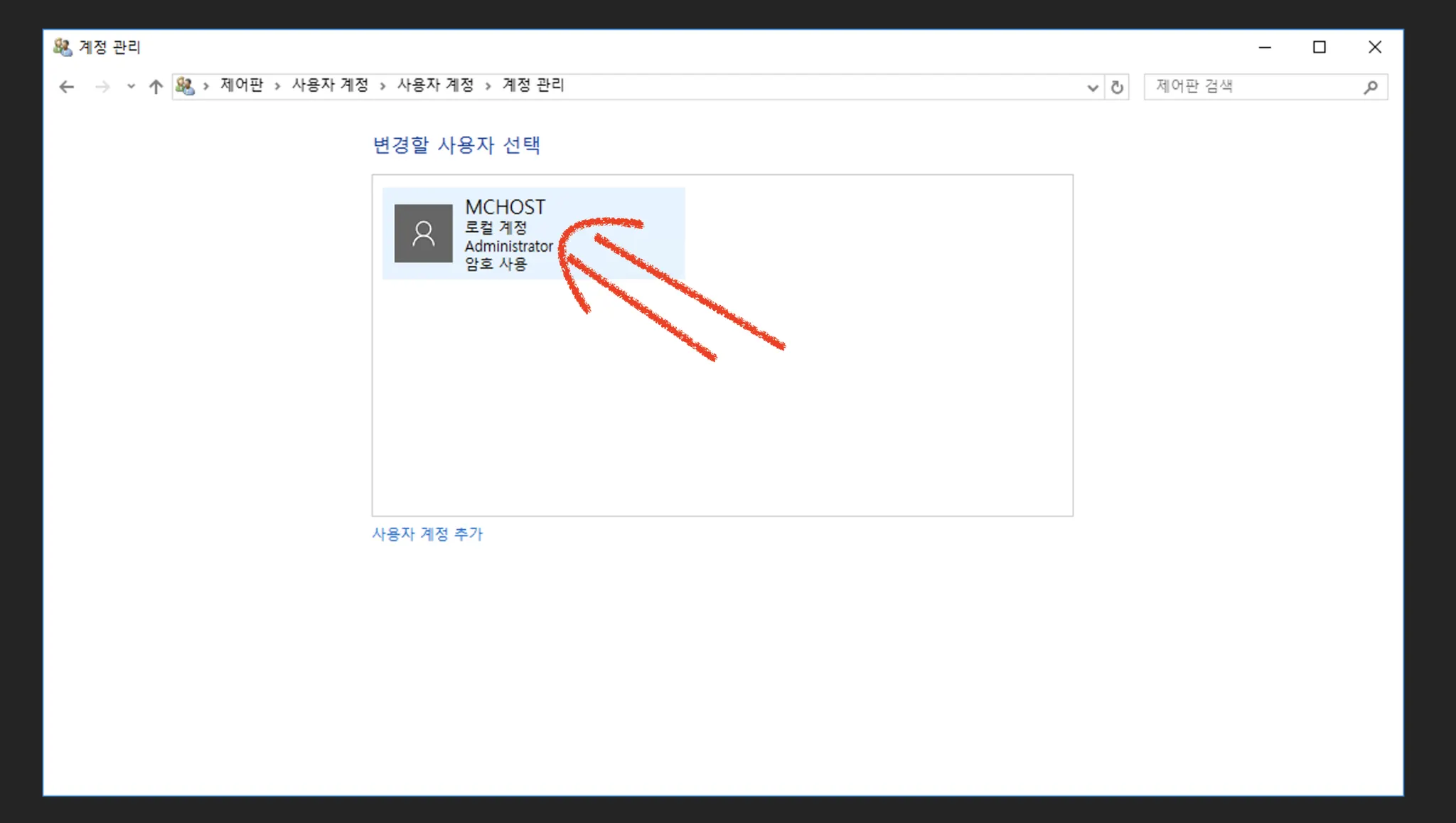
Task: Expand chevron before 계정 관리 breadcrumb
Action: [488, 86]
